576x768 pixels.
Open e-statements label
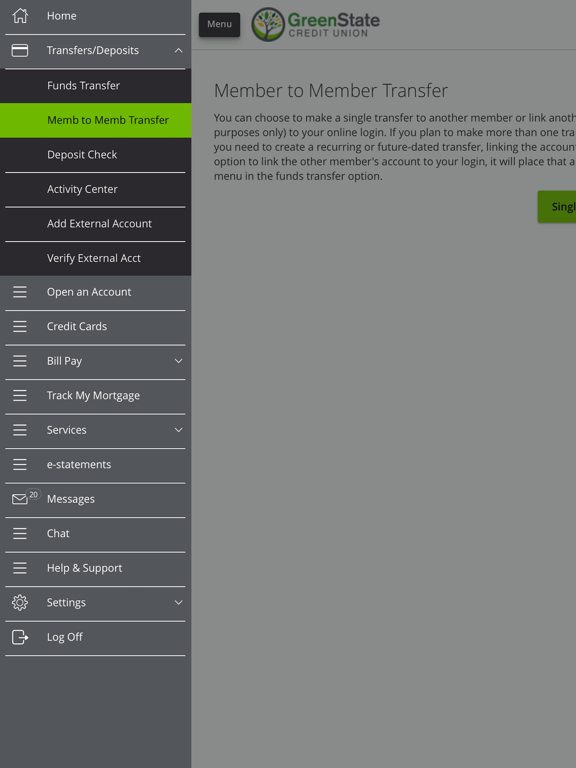pyautogui.click(x=79, y=464)
